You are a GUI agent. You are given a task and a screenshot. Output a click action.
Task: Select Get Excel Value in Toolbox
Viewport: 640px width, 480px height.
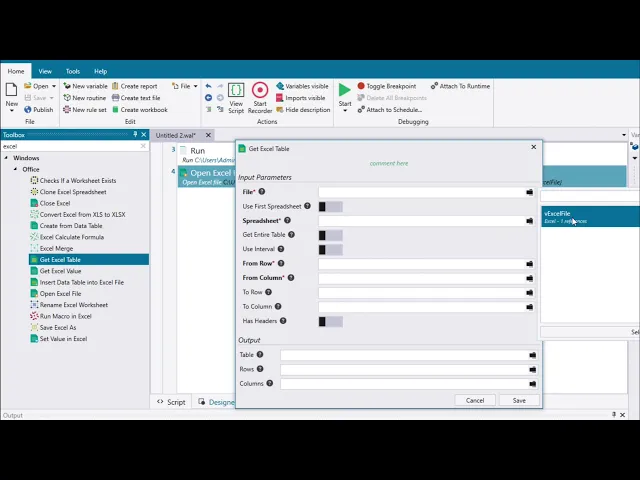tap(56, 271)
